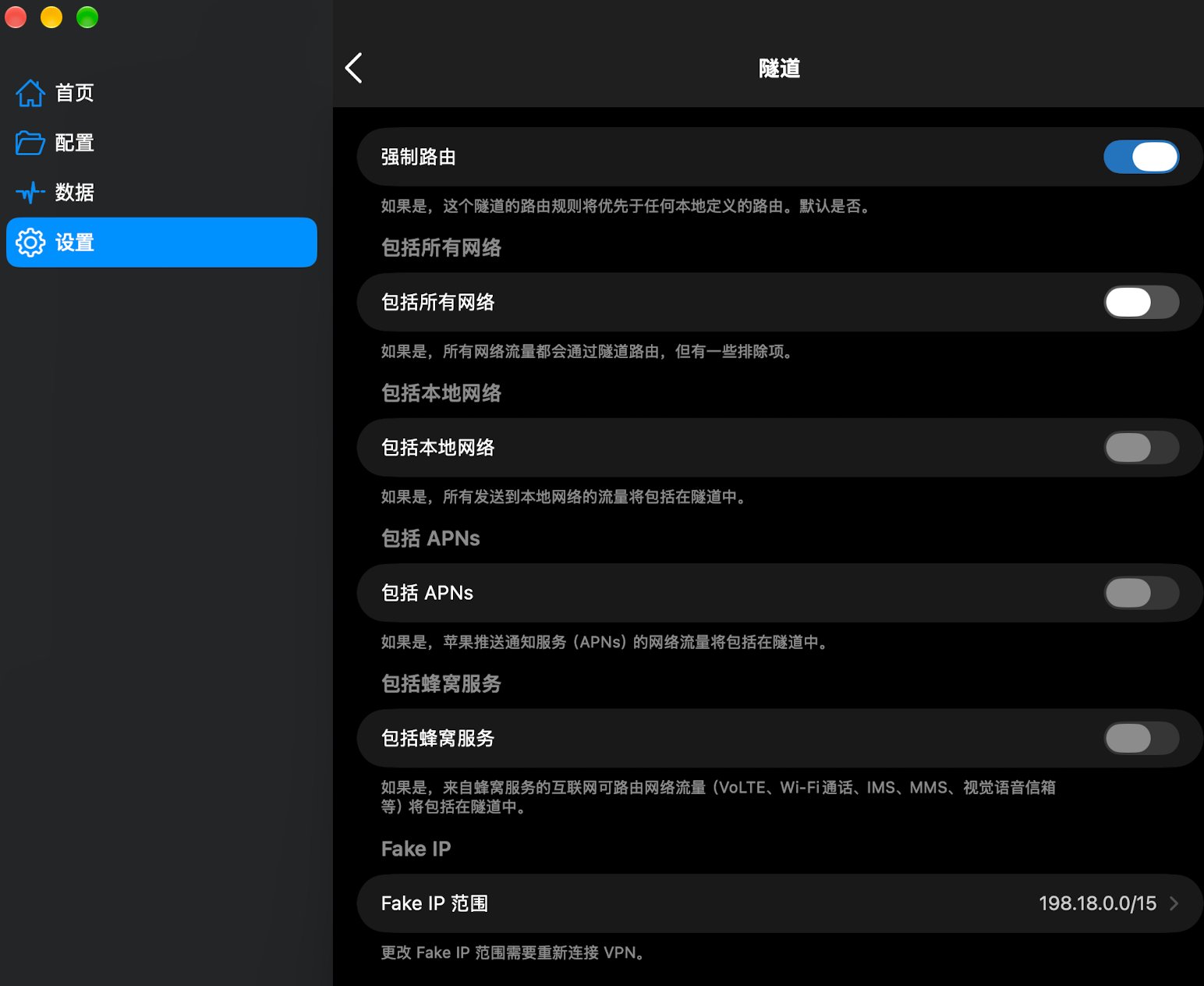Image resolution: width=1204 pixels, height=986 pixels.
Task: Enable the 包括本地网络 switch
Action: (x=1141, y=448)
